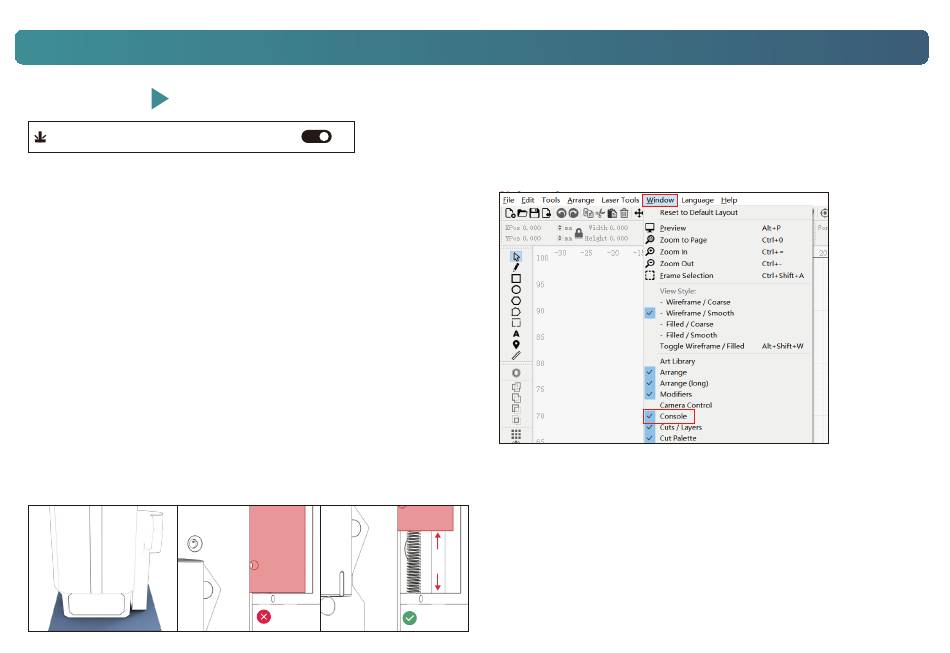
Task: Open the Tools menu
Action: point(551,200)
